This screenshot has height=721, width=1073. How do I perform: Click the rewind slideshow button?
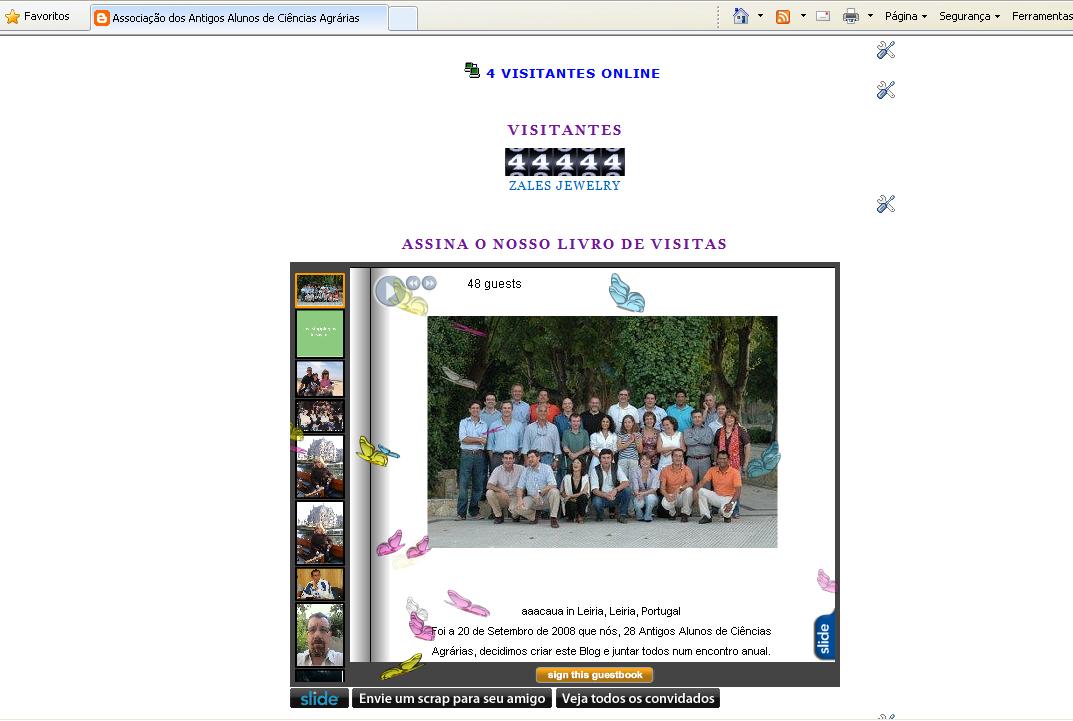[413, 283]
